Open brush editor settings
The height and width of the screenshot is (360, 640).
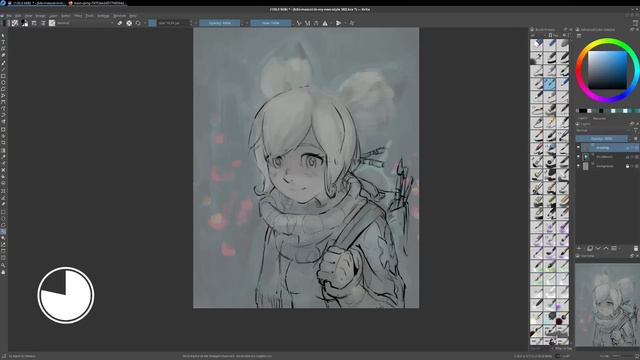tap(34, 23)
